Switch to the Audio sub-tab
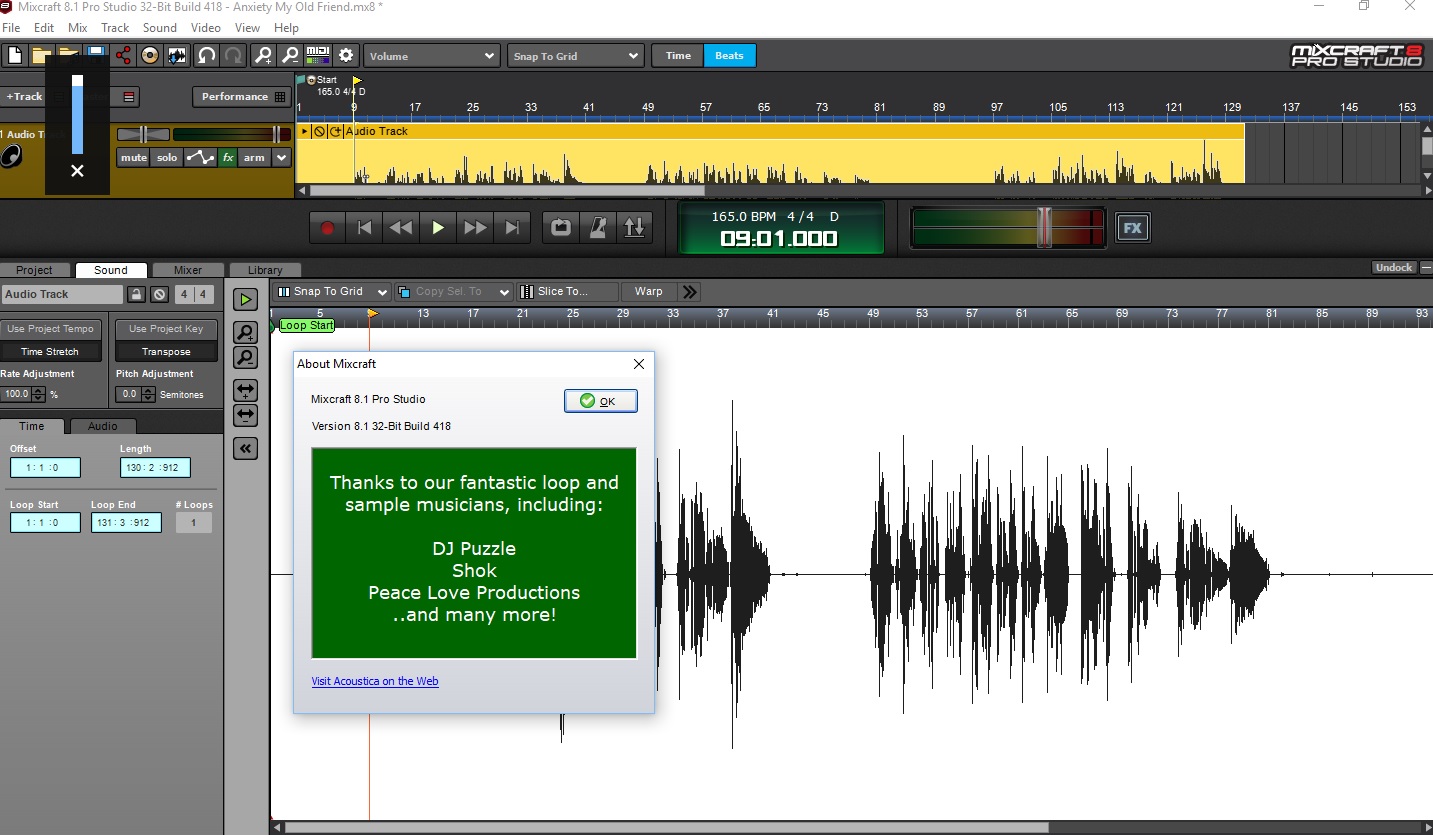This screenshot has width=1433, height=835. point(103,426)
